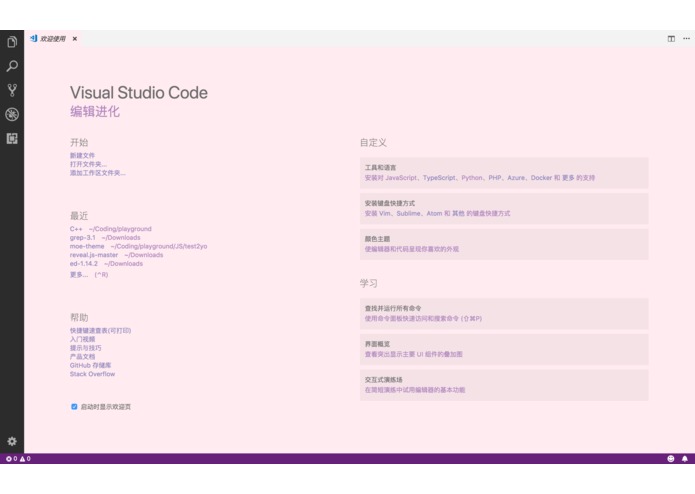
Task: Click the Visual Studio Code heading
Action: (139, 93)
